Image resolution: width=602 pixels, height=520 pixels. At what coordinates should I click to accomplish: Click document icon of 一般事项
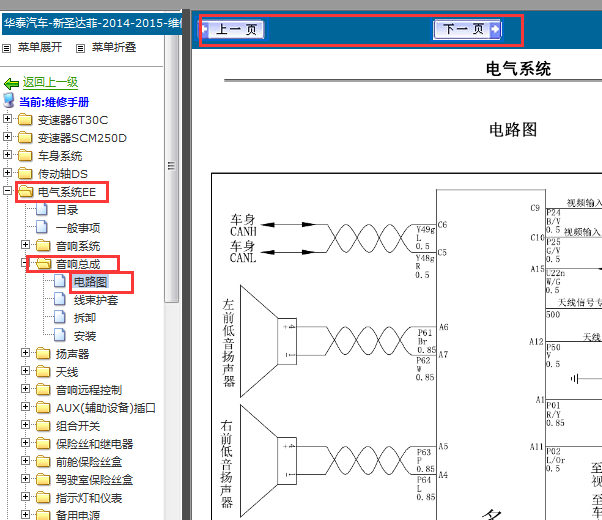42,227
